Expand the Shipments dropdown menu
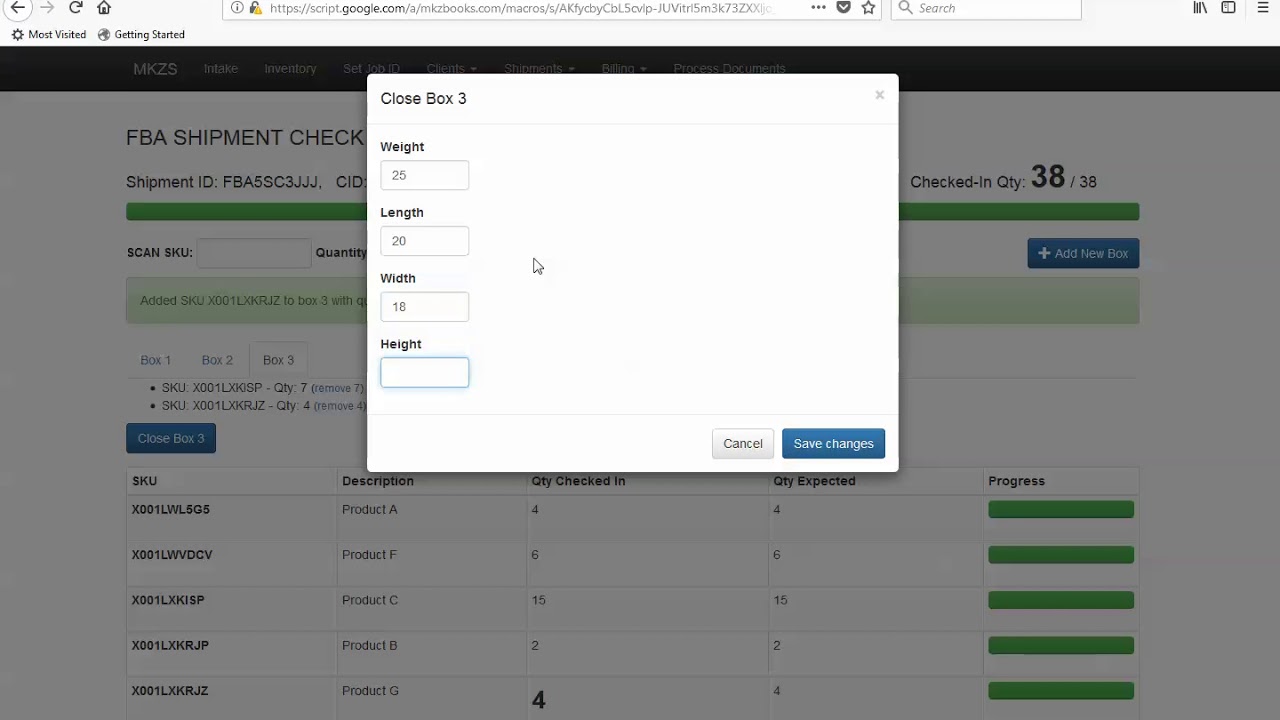This screenshot has width=1280, height=720. click(x=539, y=69)
